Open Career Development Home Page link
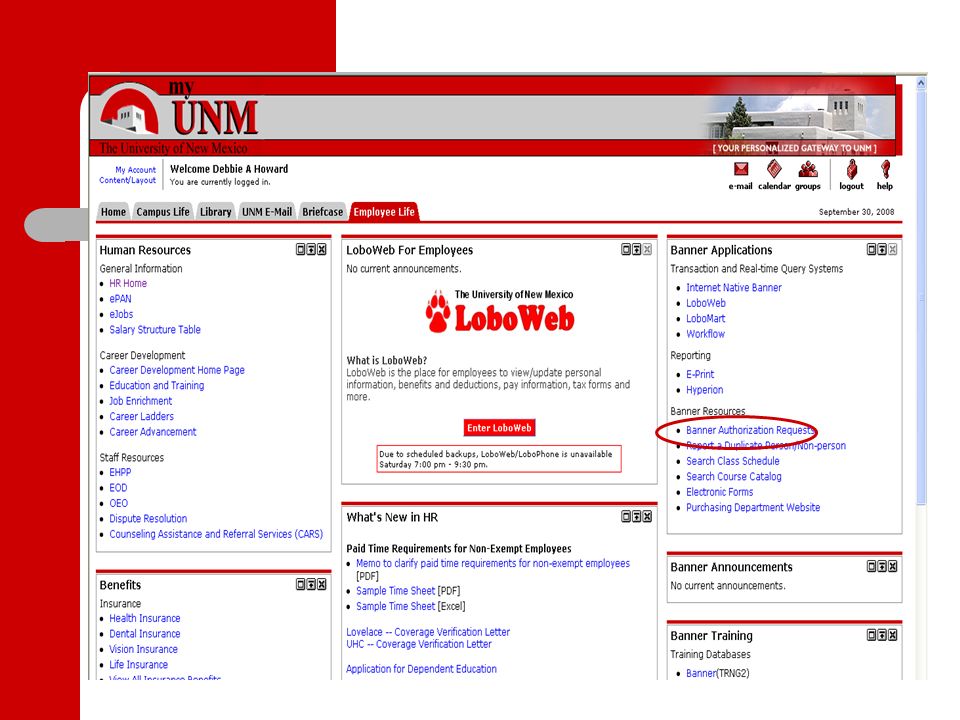 click(x=177, y=370)
